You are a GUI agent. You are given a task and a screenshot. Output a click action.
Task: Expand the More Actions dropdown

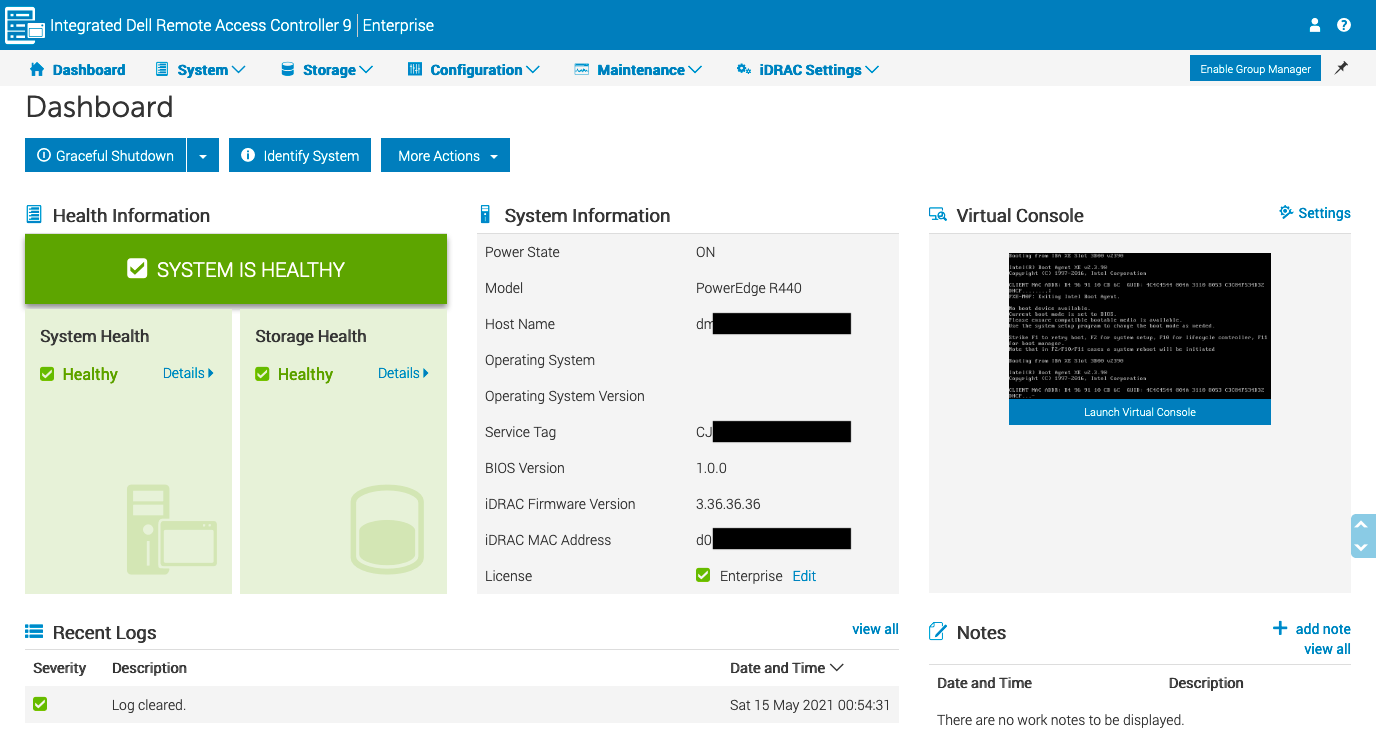click(x=445, y=156)
